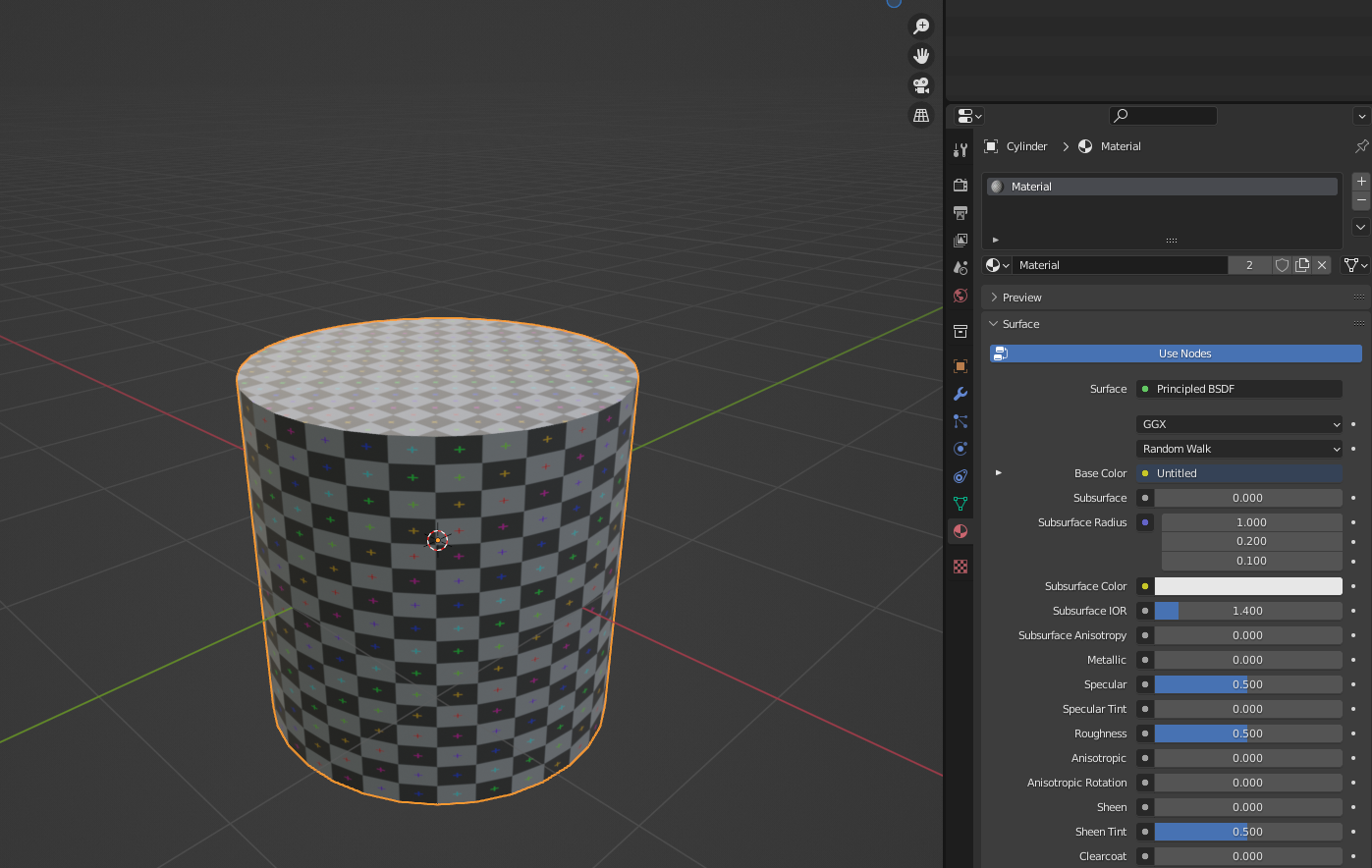Expand the Preview panel
Viewport: 1372px width, 868px height.
click(1021, 298)
